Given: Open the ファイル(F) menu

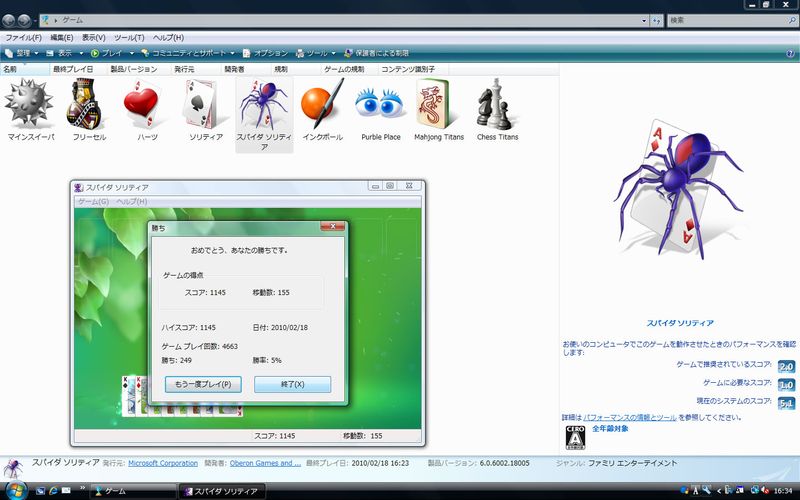Looking at the screenshot, I should 23,38.
